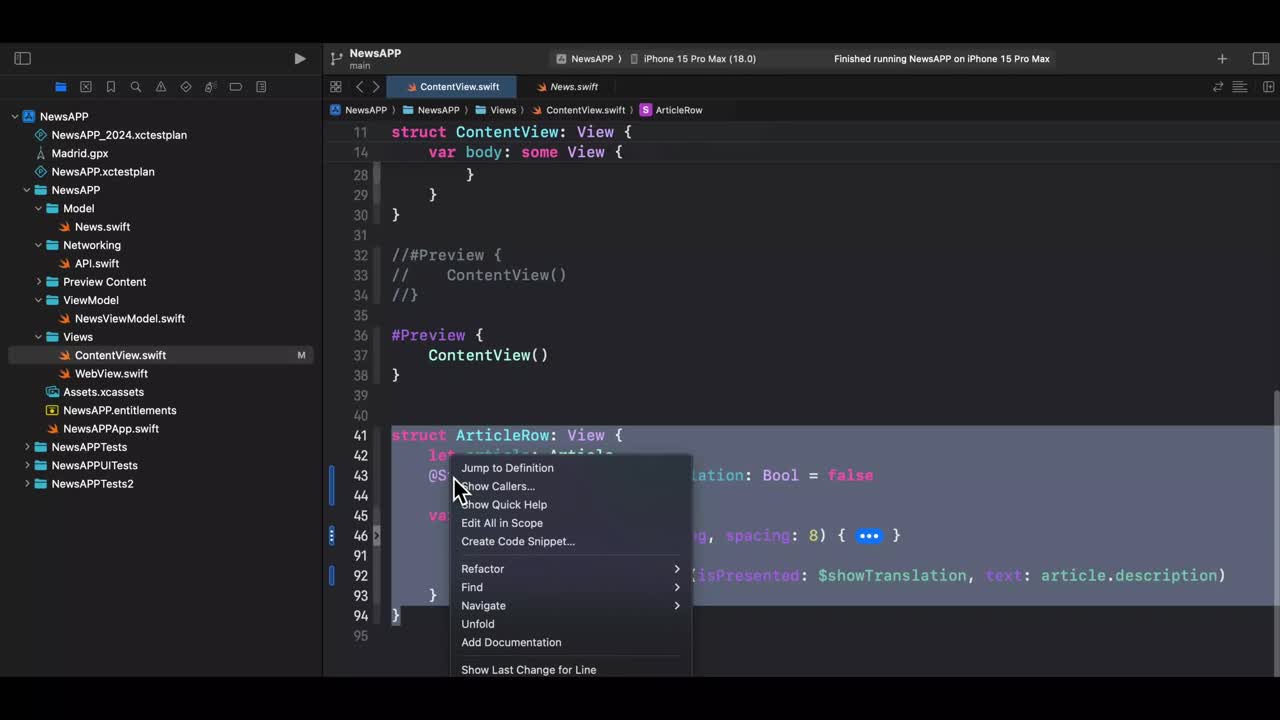Expand the Preview Content folder

point(39,282)
